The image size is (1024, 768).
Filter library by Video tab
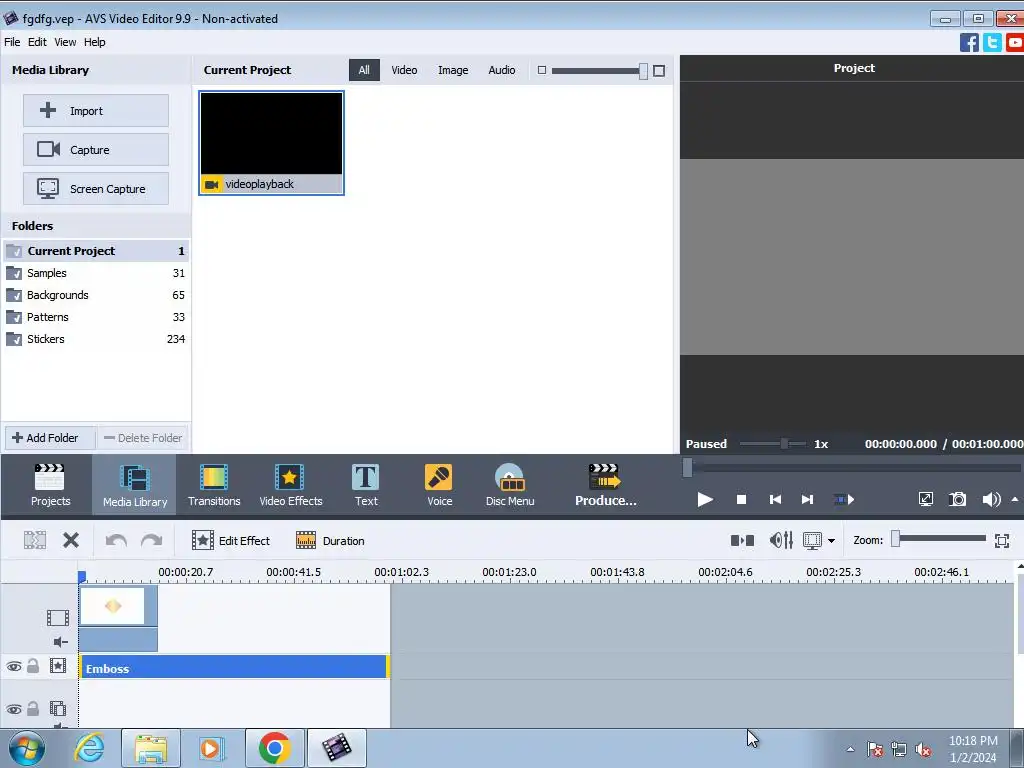pos(404,70)
